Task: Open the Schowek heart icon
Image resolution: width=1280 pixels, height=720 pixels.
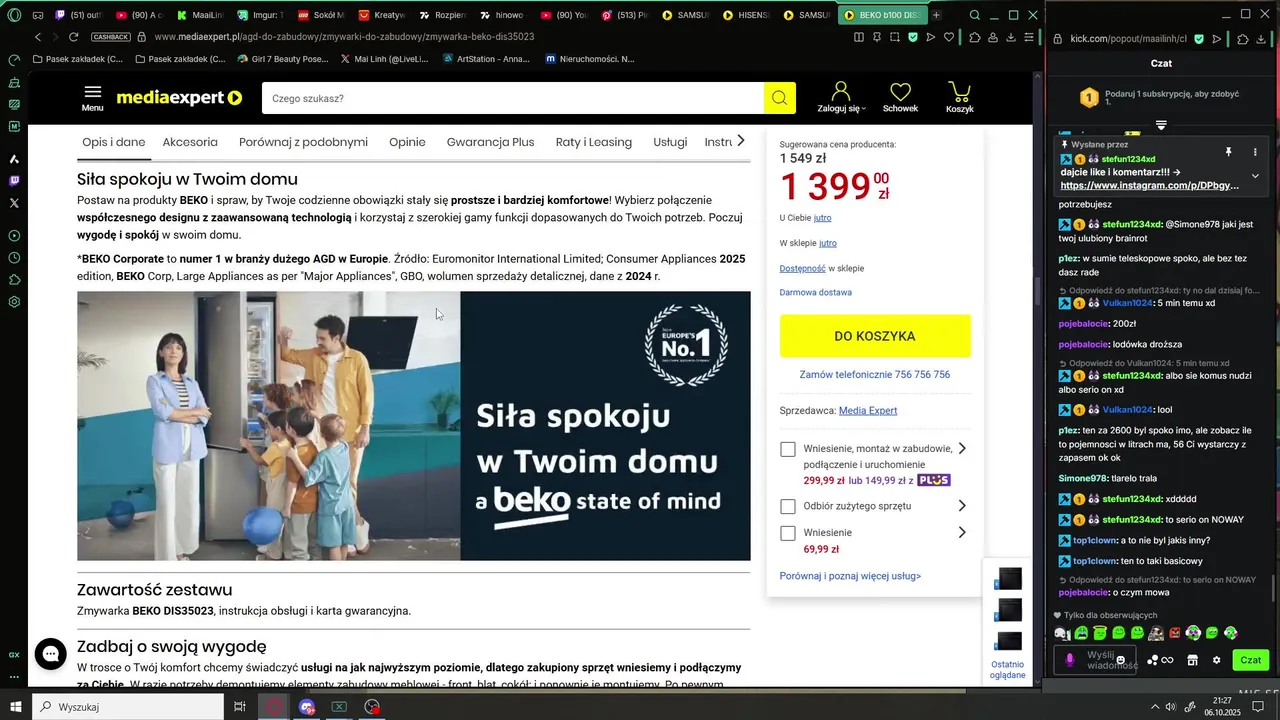Action: pos(900,97)
